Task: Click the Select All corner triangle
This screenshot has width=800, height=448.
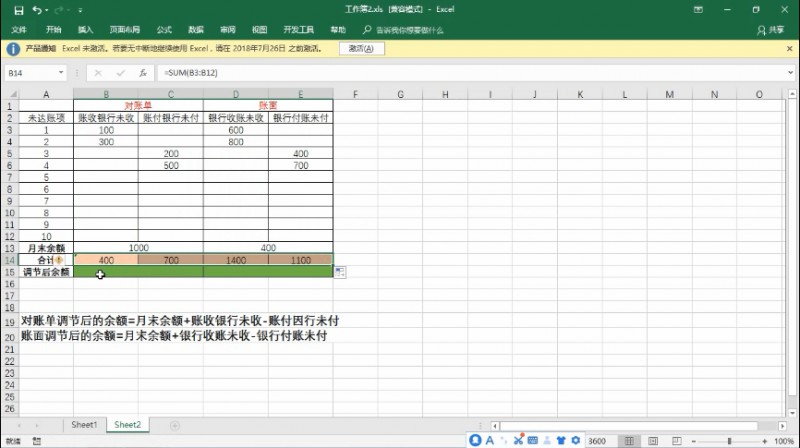Action: (x=13, y=94)
